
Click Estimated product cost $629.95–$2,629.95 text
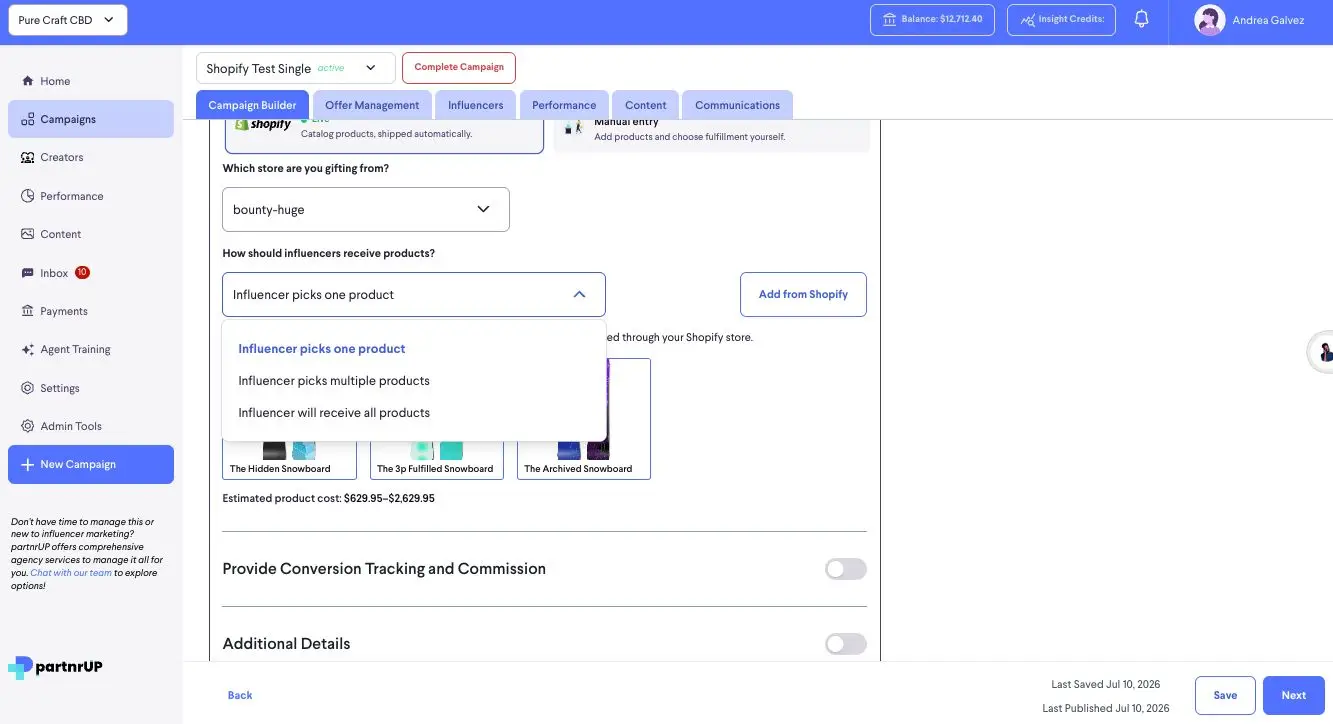pos(328,498)
